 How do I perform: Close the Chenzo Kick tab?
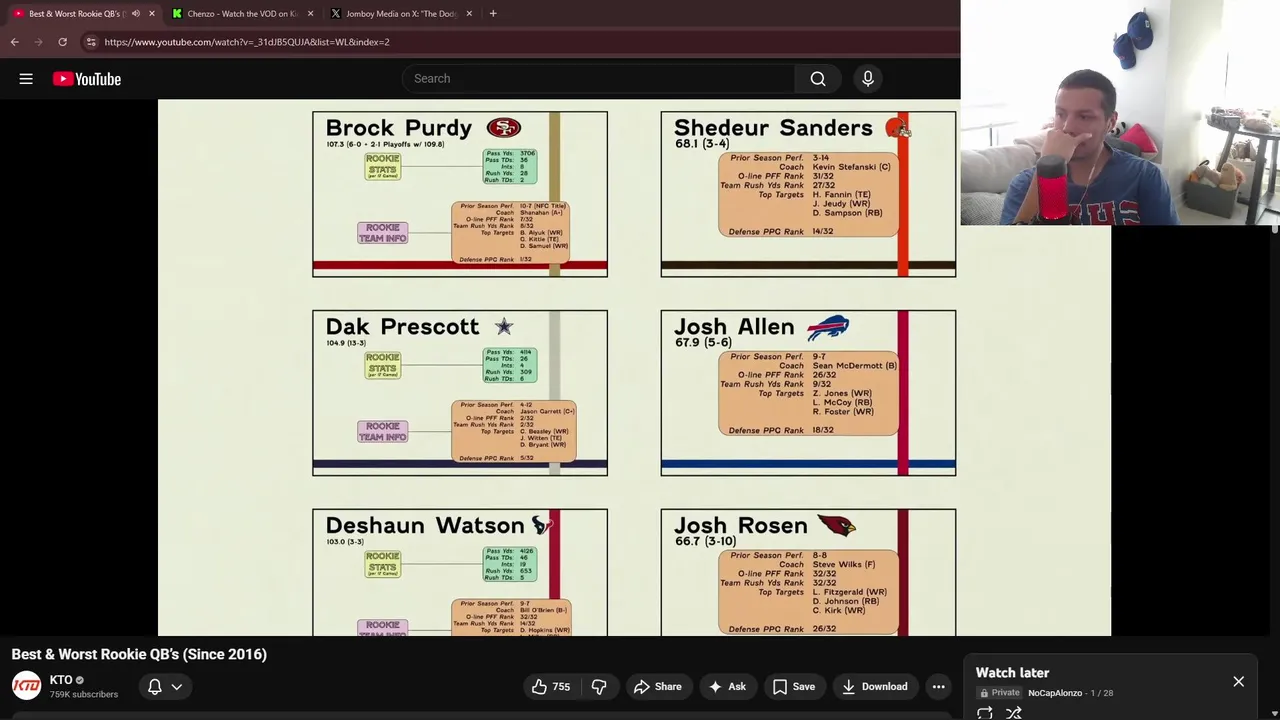[310, 14]
